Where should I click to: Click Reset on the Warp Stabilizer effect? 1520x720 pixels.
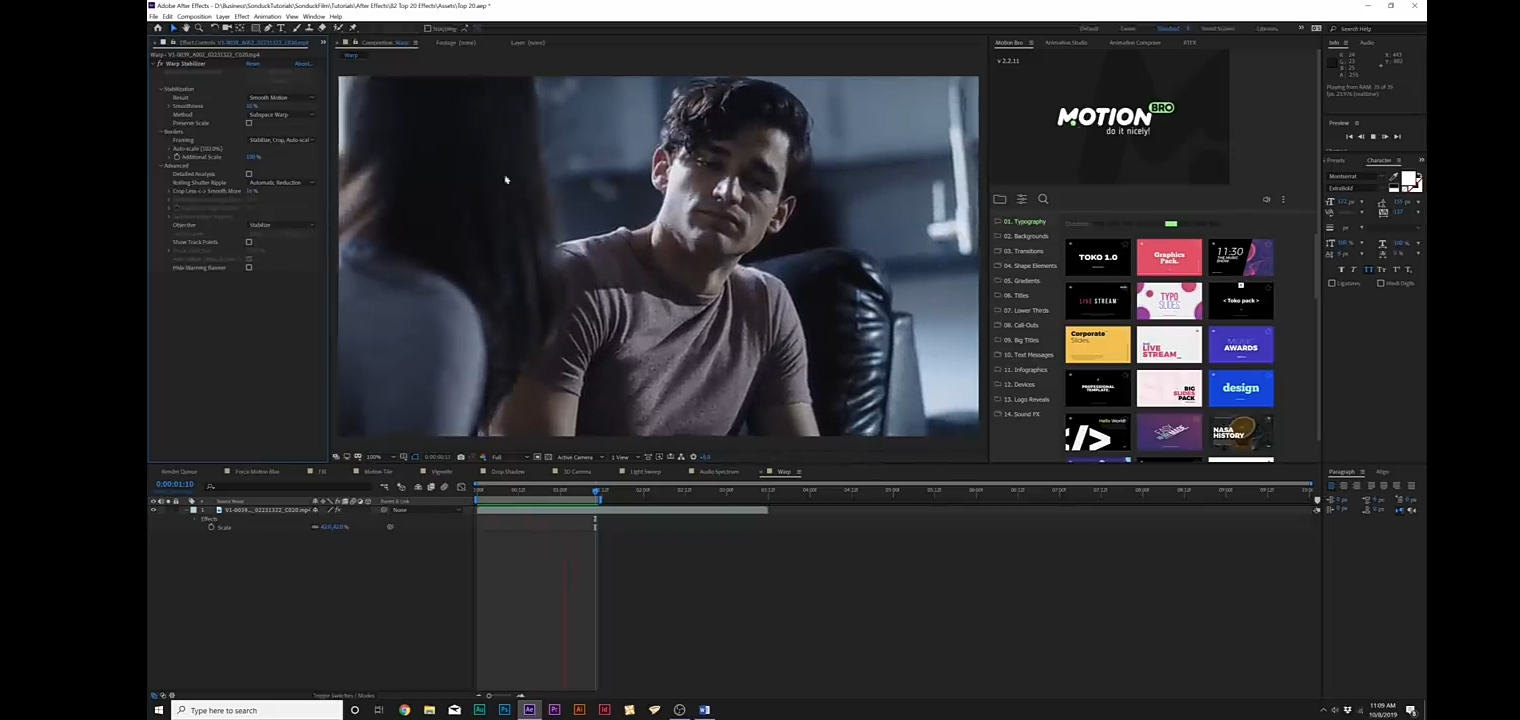(x=253, y=64)
